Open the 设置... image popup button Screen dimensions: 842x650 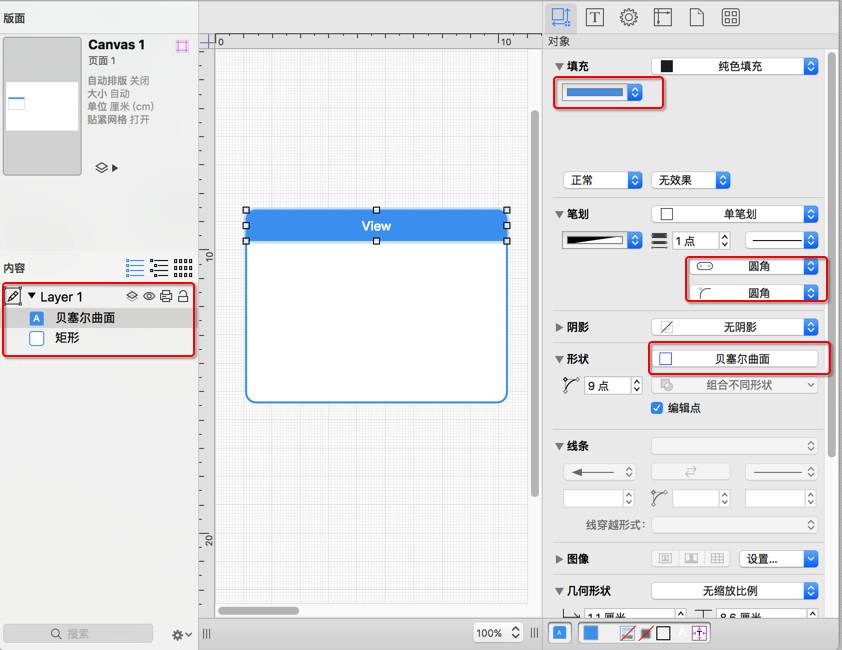pos(778,558)
